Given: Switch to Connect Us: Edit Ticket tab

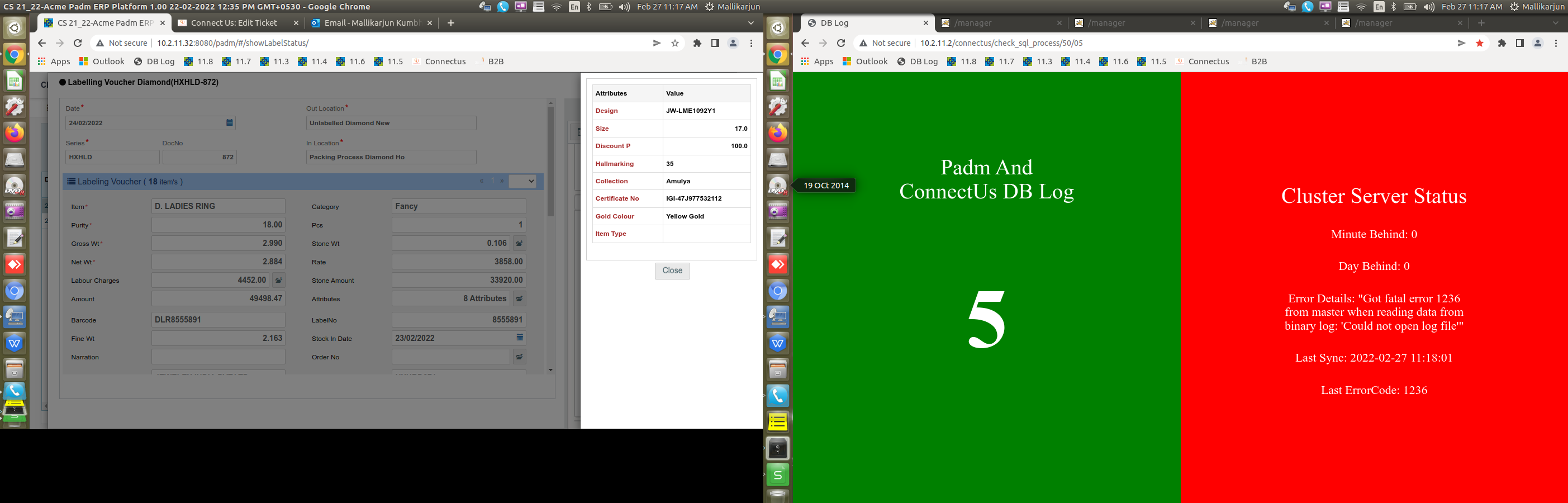Looking at the screenshot, I should point(234,23).
